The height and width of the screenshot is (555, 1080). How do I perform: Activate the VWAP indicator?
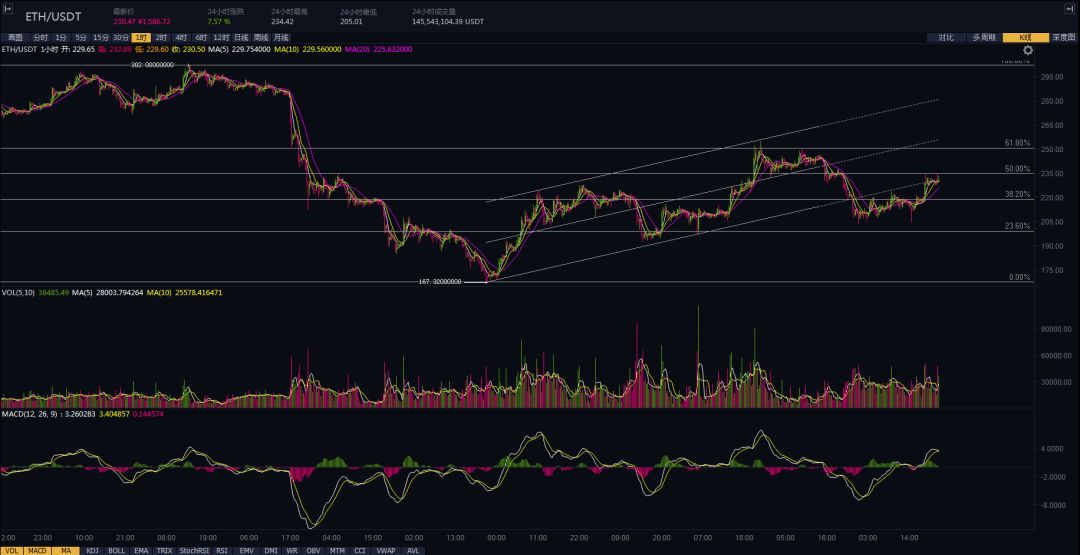click(386, 551)
